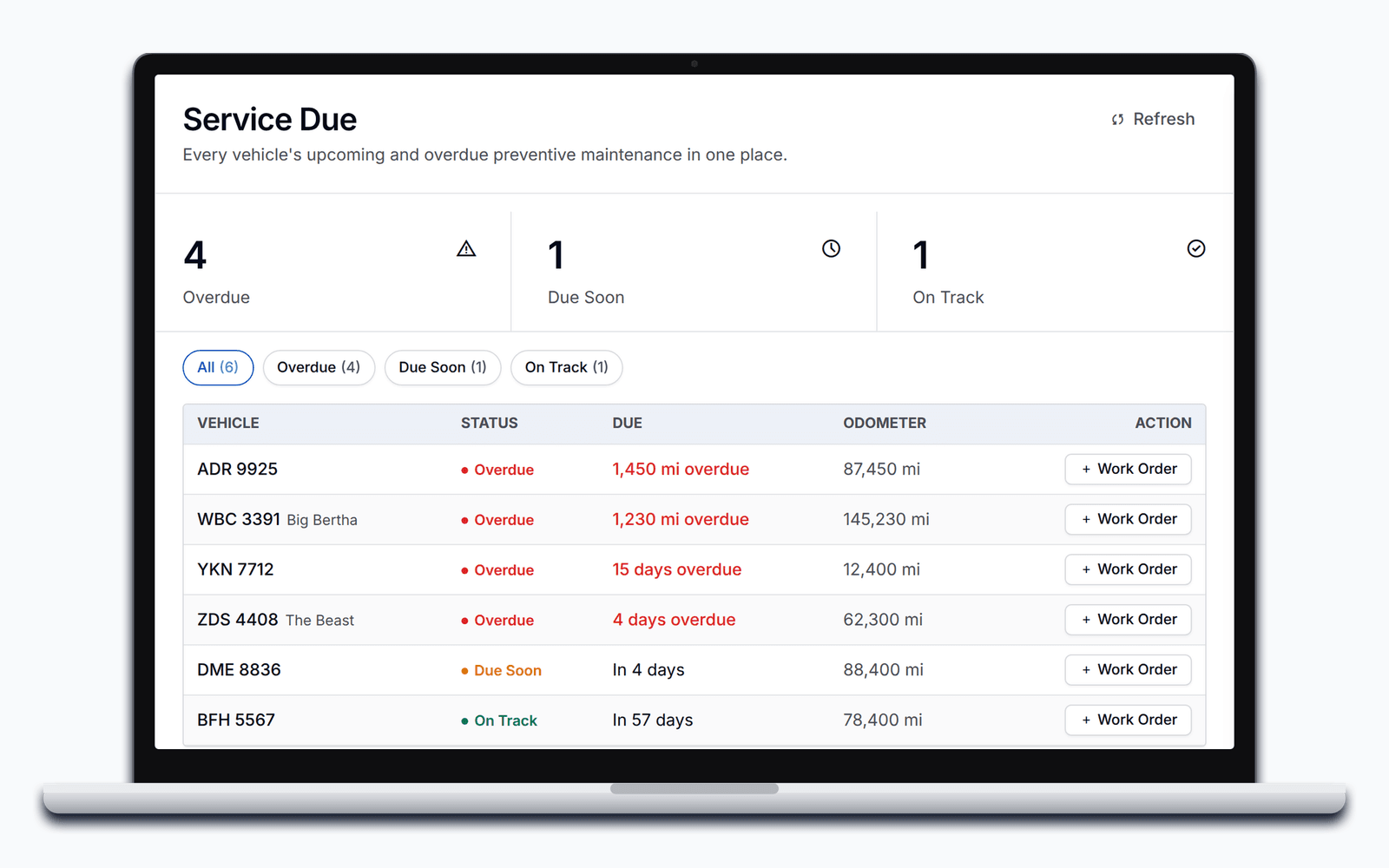
Task: Click the preventive maintenance subtitle text
Action: click(x=485, y=155)
